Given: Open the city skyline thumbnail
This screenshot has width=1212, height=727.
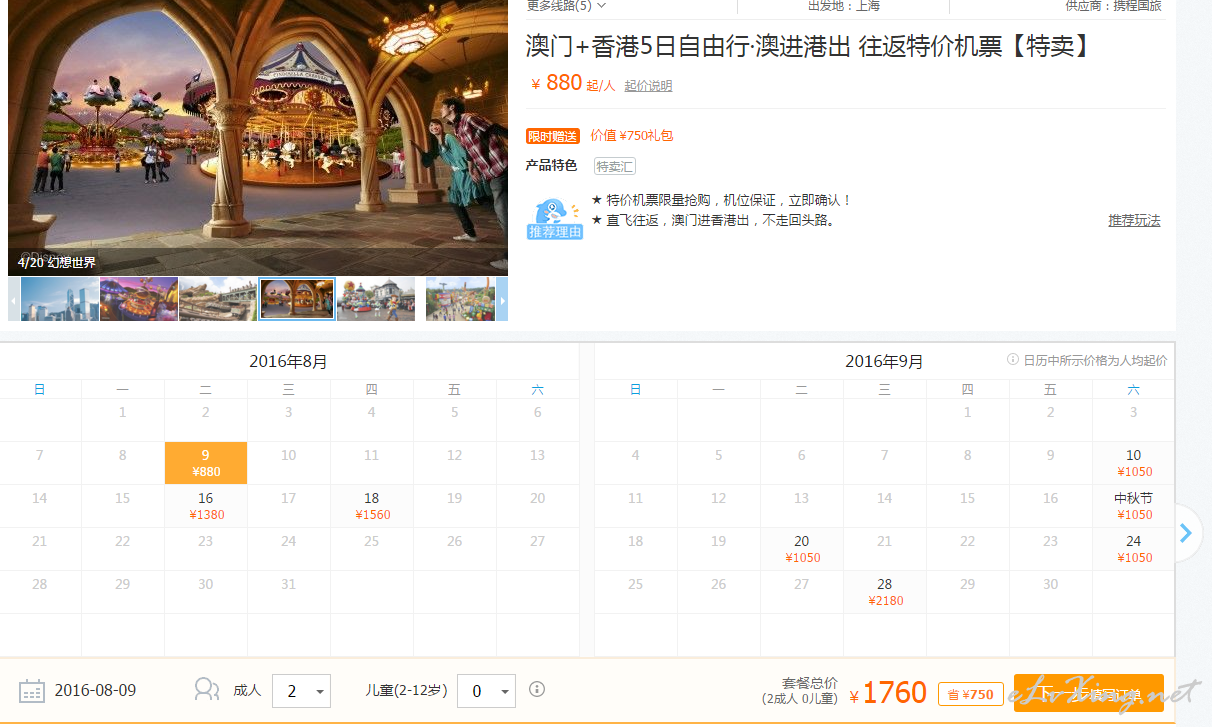Looking at the screenshot, I should tap(60, 299).
